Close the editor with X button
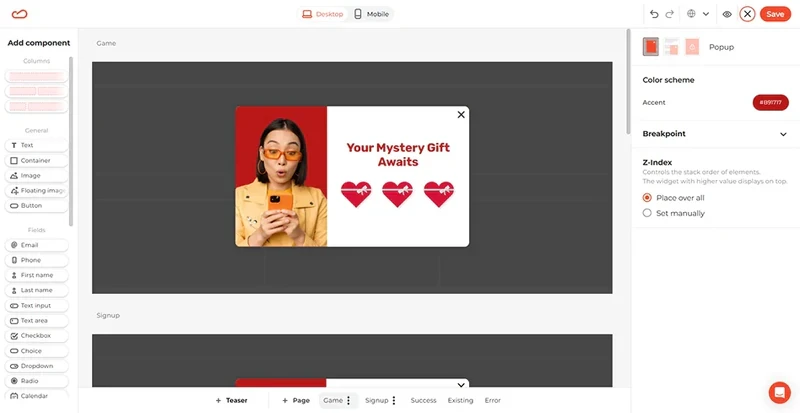800x413 pixels. [747, 14]
